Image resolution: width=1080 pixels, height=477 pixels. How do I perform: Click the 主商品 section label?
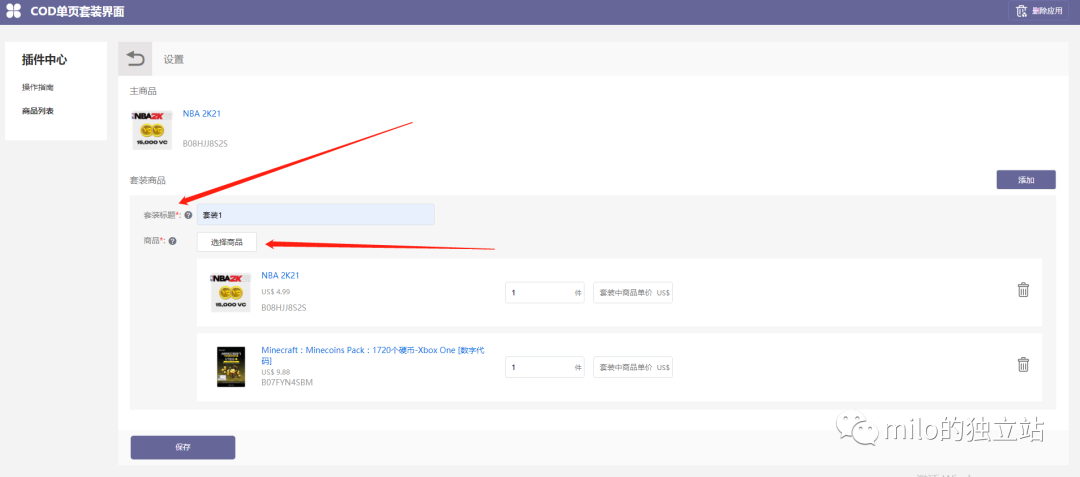(143, 91)
